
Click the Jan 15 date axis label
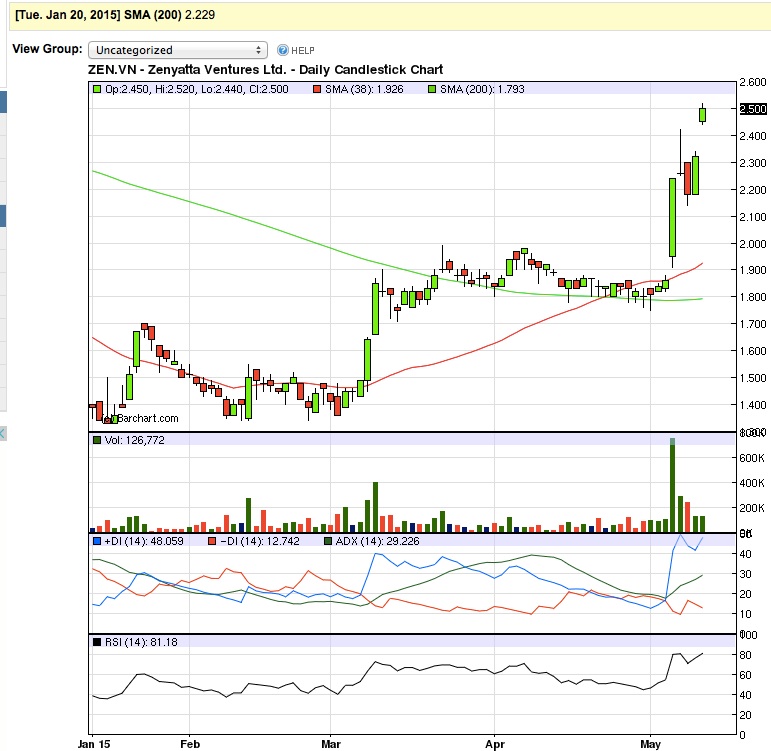(x=94, y=744)
